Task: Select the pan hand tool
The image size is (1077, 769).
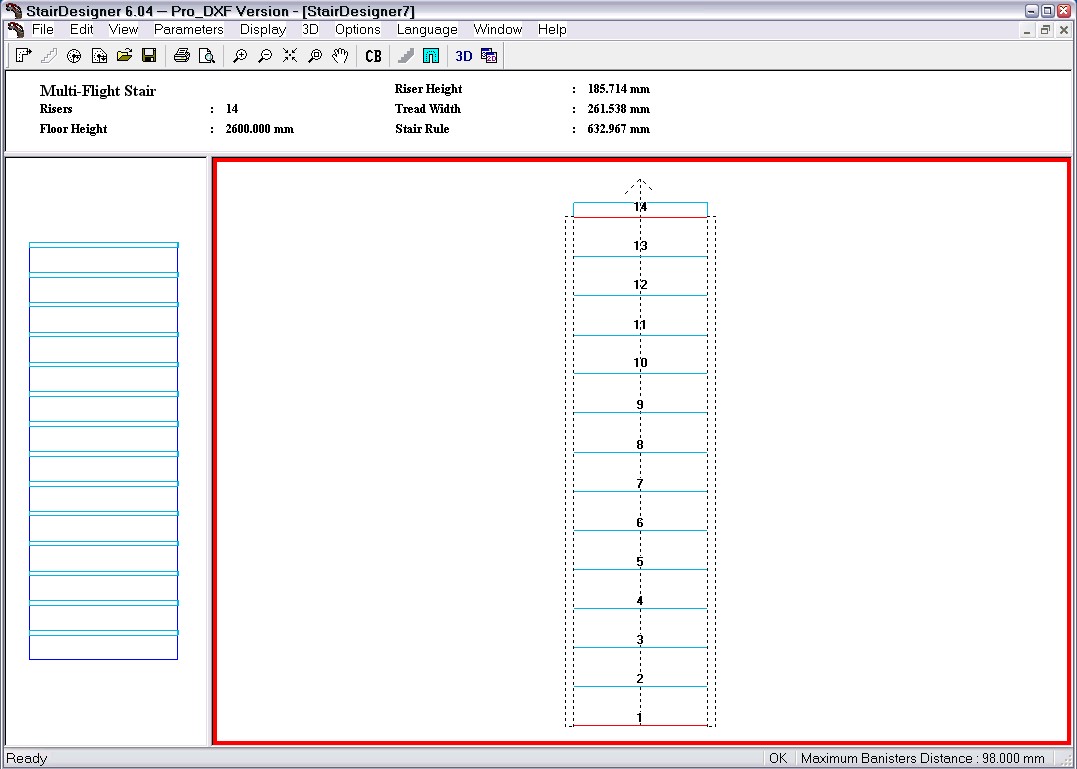Action: (x=340, y=56)
